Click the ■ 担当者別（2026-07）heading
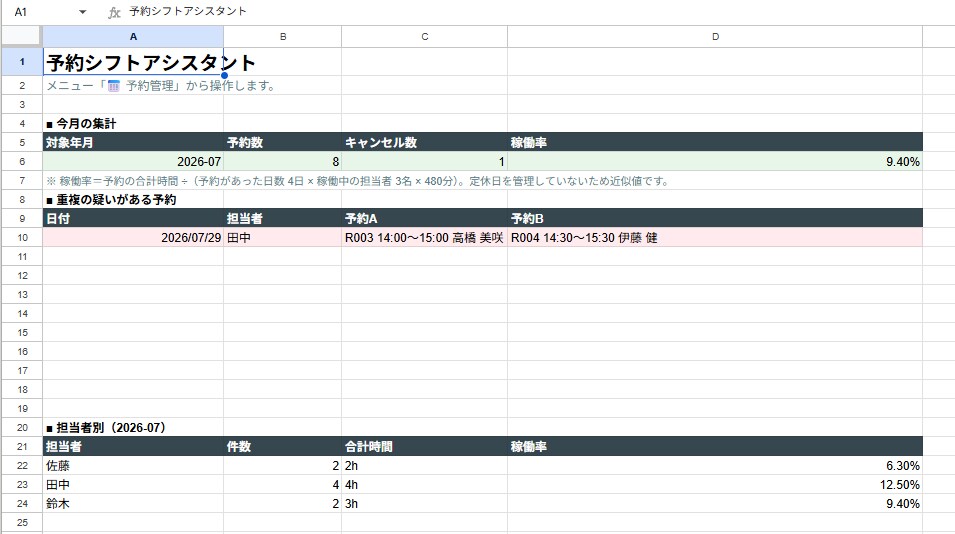The height and width of the screenshot is (534, 955). pyautogui.click(x=133, y=427)
